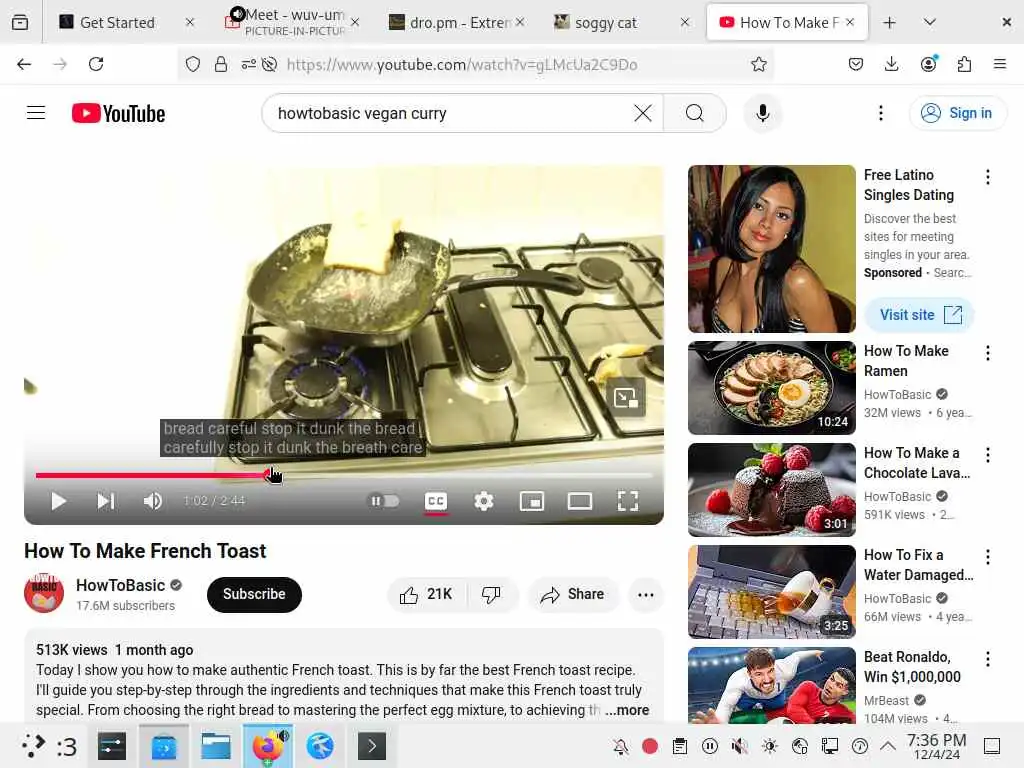
Task: Show tracking protection shield info
Action: point(193,64)
